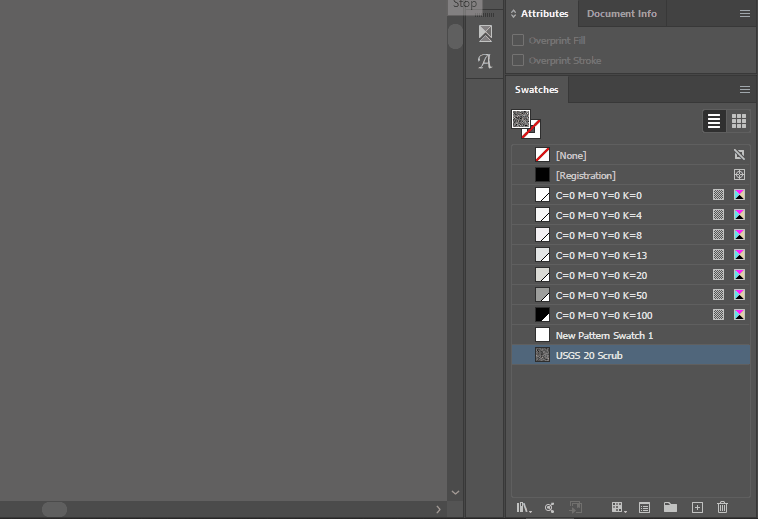This screenshot has width=758, height=519.
Task: Click the CMYK icon on K=4 row
Action: 739,215
